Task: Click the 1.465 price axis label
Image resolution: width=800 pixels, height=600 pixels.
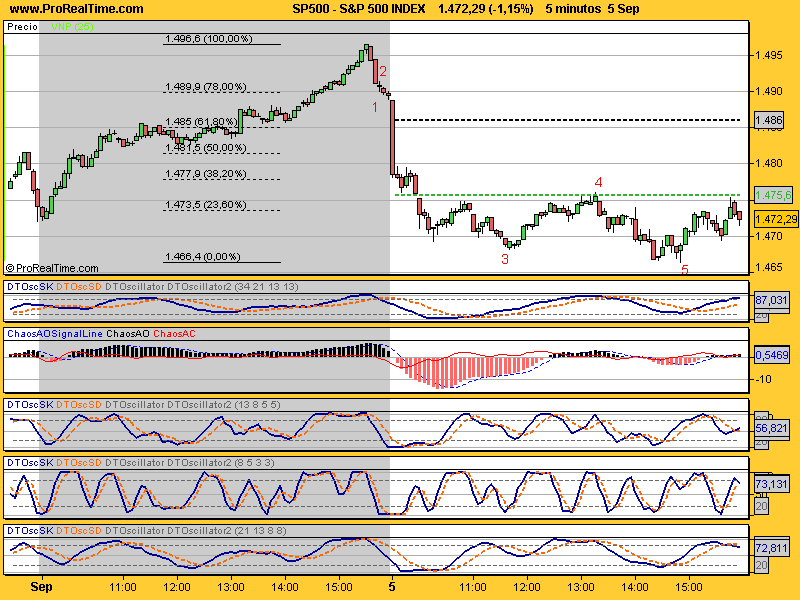Action: tap(768, 267)
